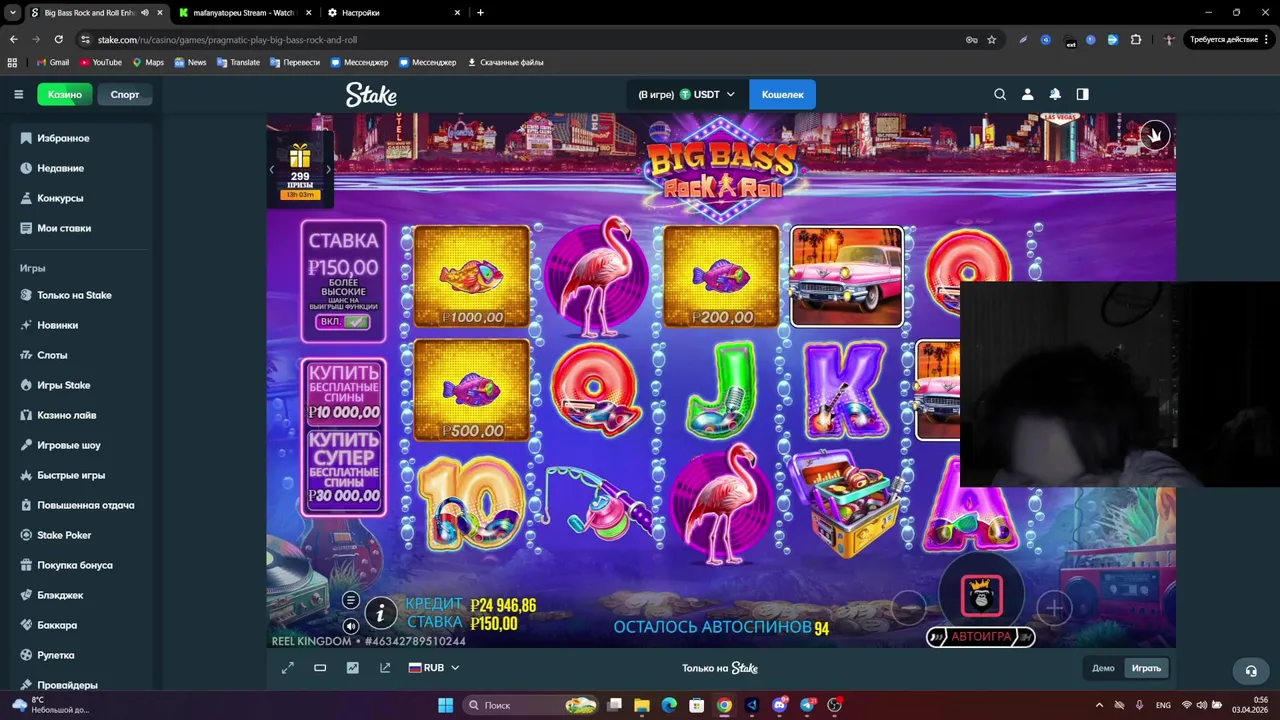The image size is (1280, 720).
Task: Click the Stake logo
Action: tap(371, 94)
